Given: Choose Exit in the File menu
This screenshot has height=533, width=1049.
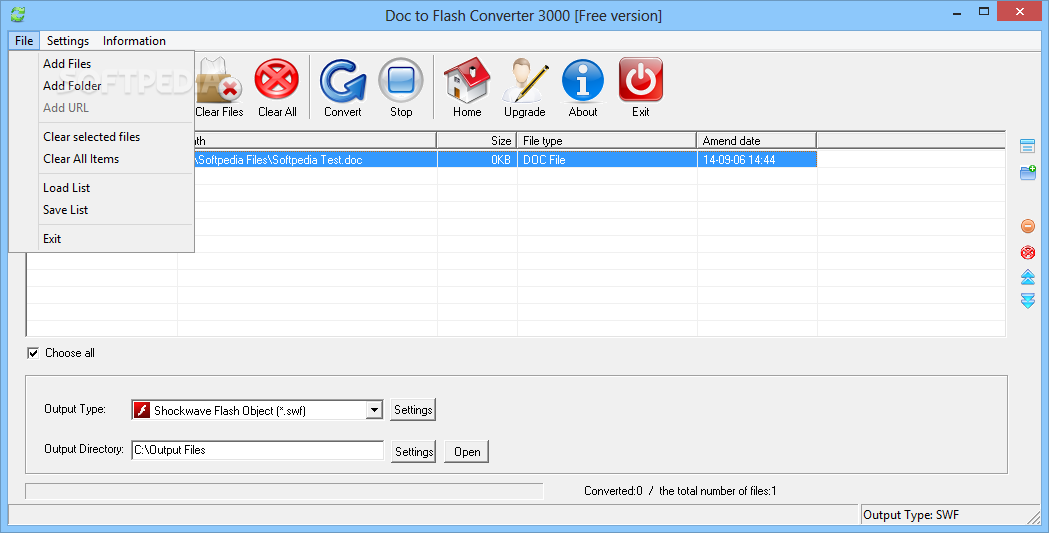Looking at the screenshot, I should [x=52, y=239].
